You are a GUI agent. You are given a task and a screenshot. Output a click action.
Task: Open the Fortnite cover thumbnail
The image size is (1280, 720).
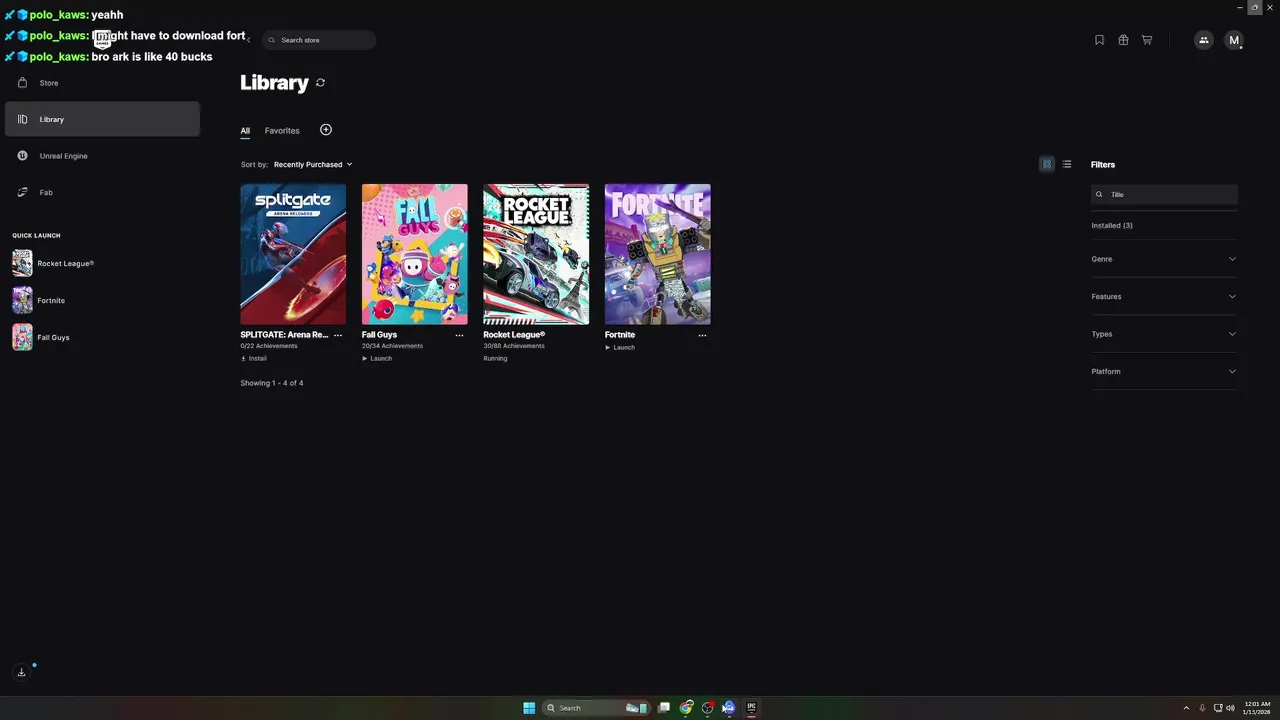[658, 254]
